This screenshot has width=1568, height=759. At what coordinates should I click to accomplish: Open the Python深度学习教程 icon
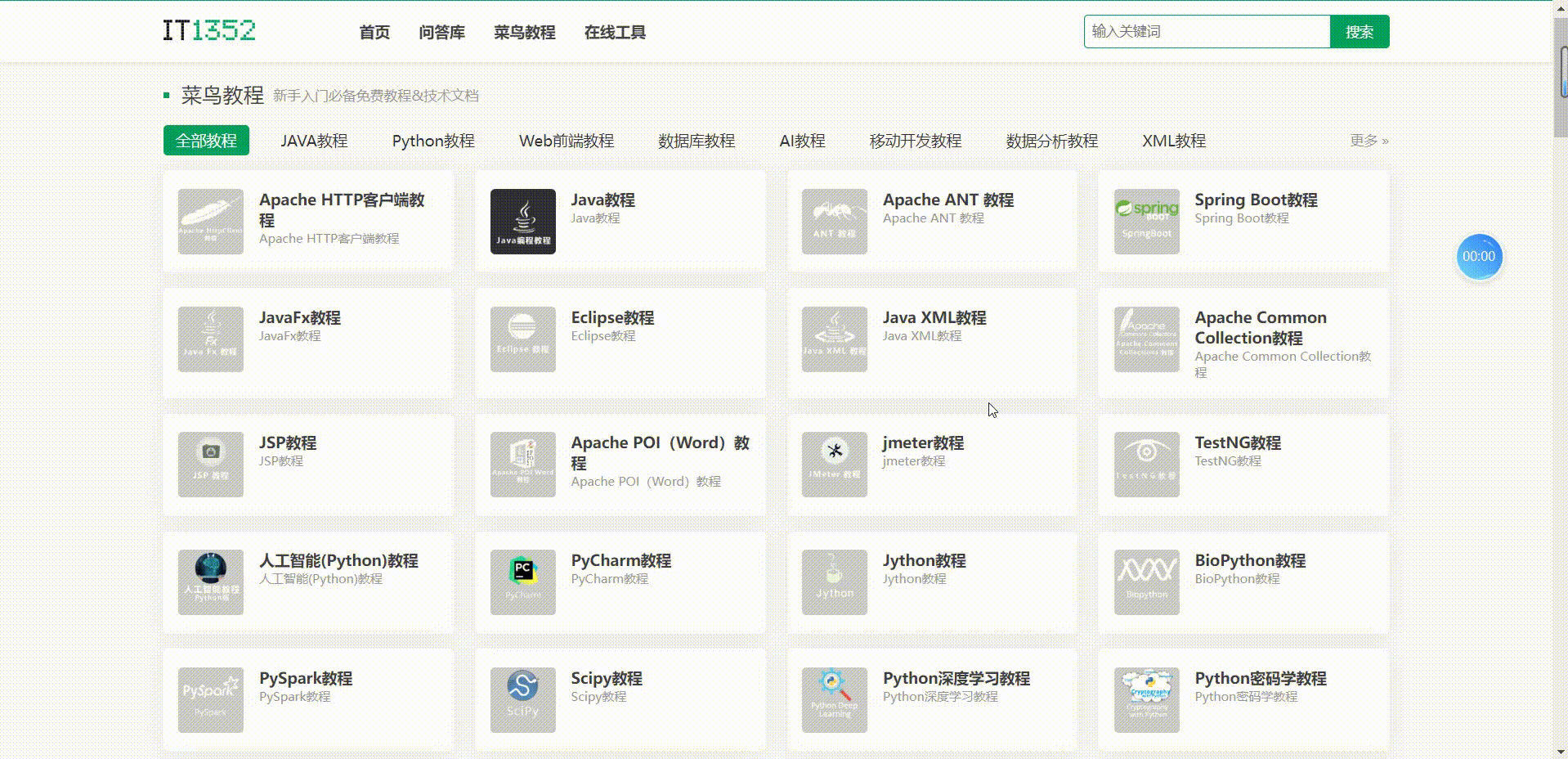coord(835,700)
